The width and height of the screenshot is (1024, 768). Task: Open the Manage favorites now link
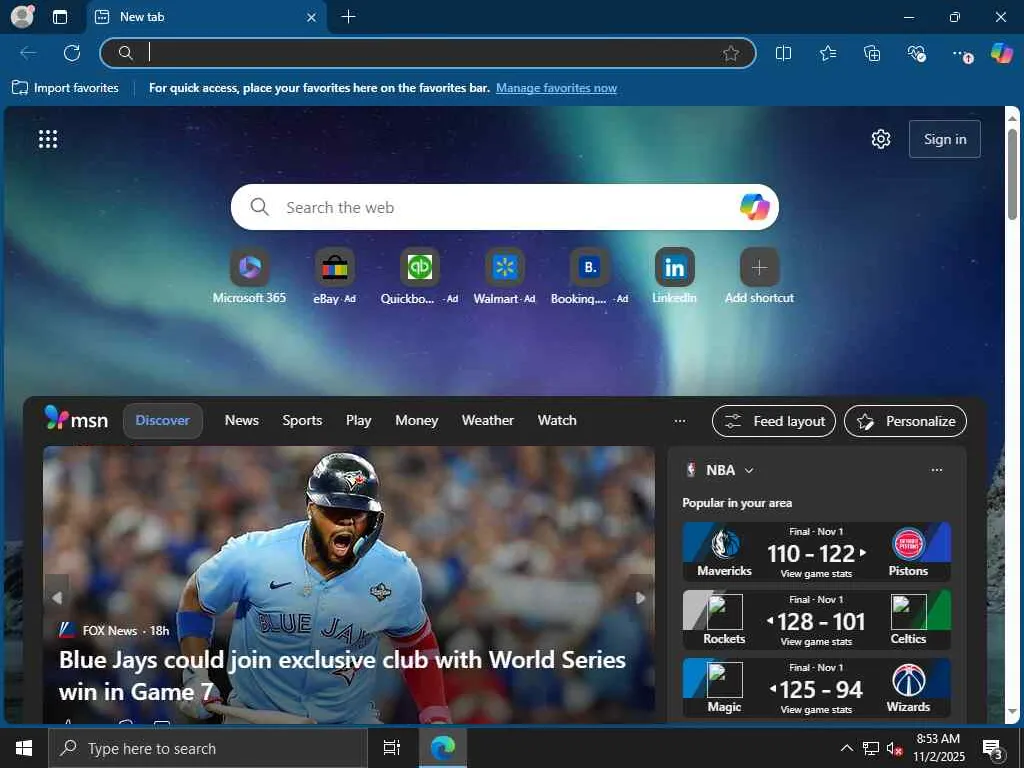(556, 88)
